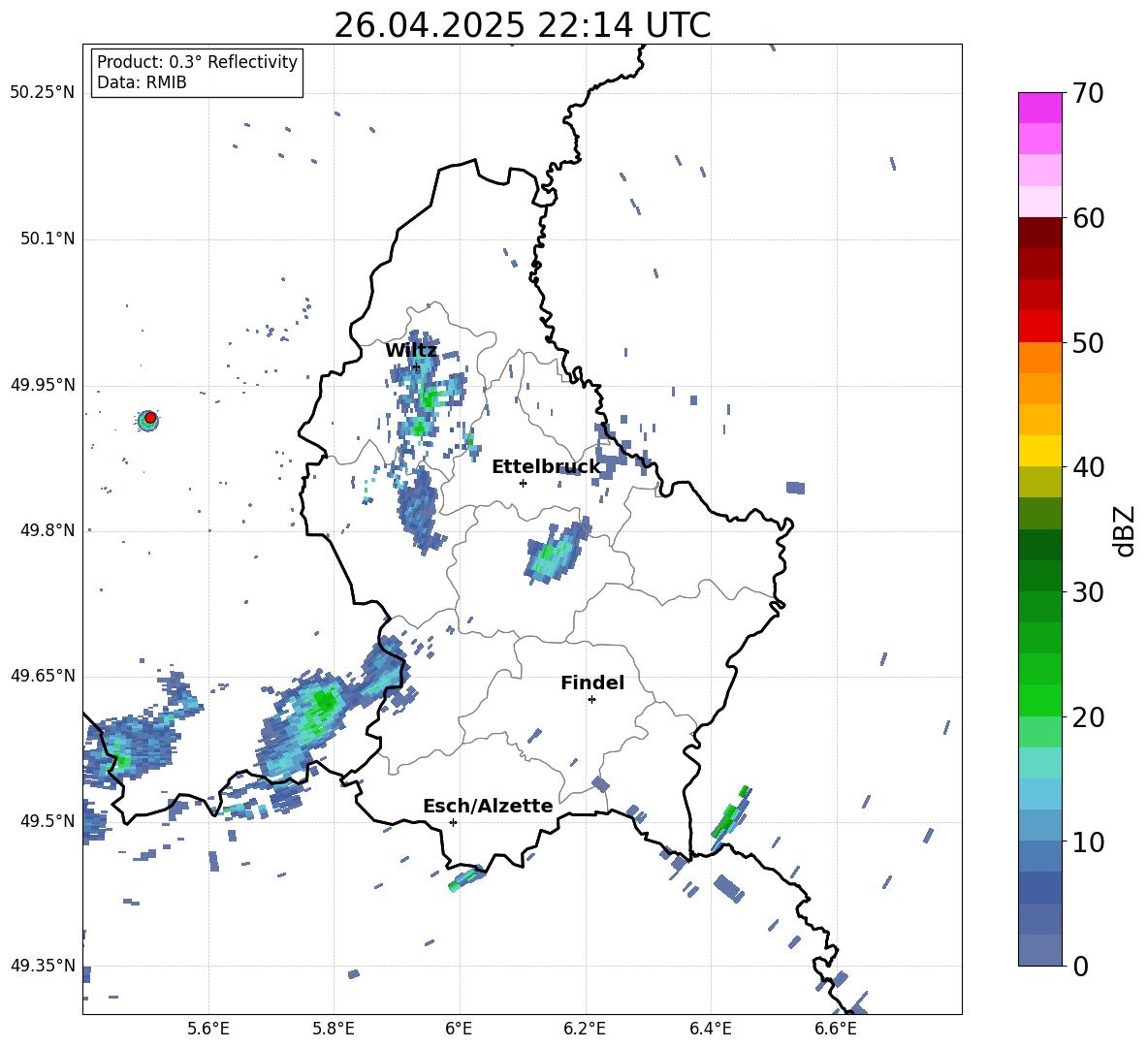
Task: Click the 49.95°N latitude label
Action: 43,385
